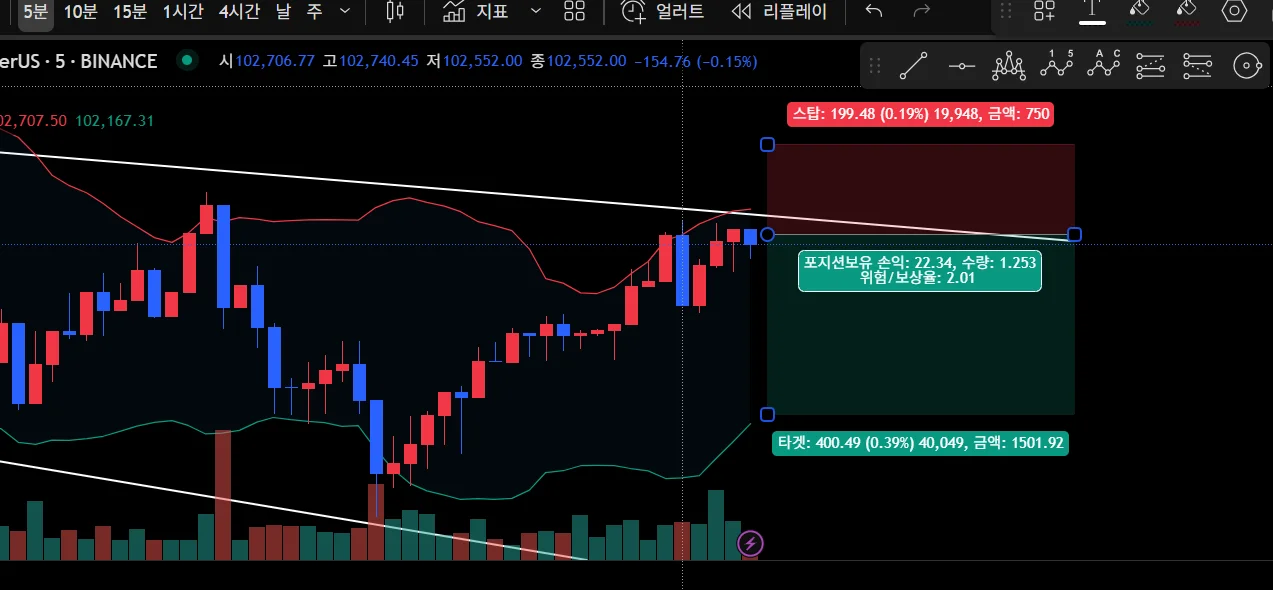Open the candlestick chart type selector
The width and height of the screenshot is (1273, 590).
point(395,12)
